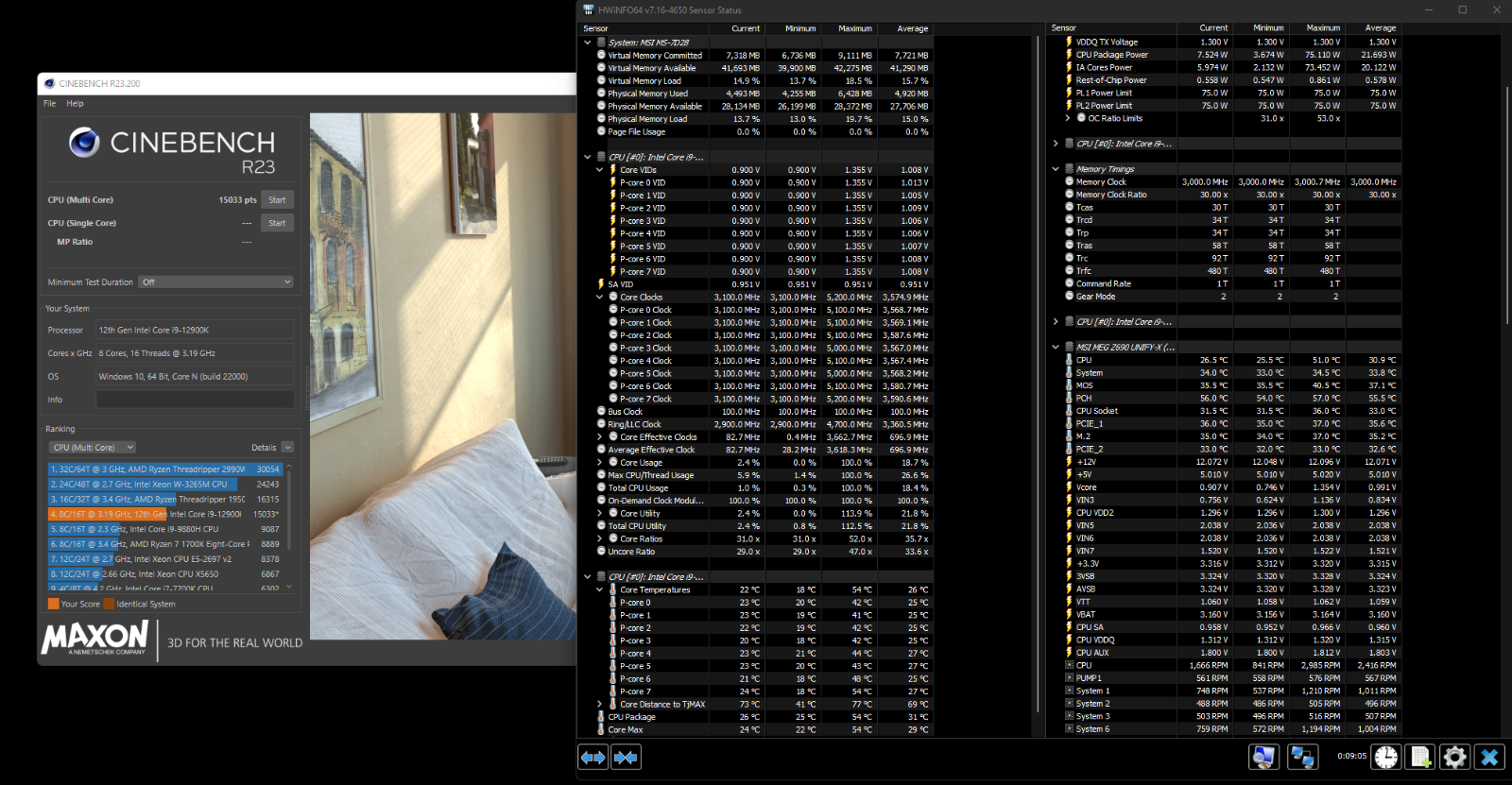Click the lightning icon beside CPU Package Power
Image resolution: width=1512 pixels, height=785 pixels.
[x=1070, y=55]
